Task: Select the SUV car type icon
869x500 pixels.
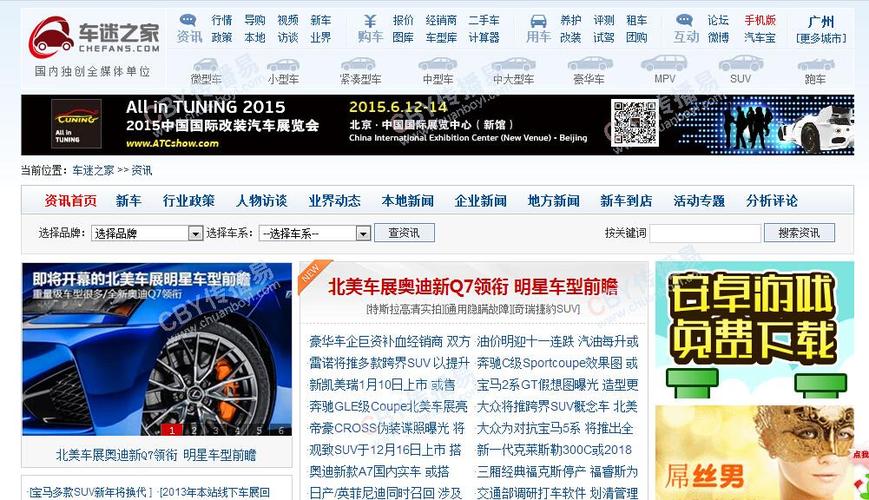Action: (x=740, y=63)
